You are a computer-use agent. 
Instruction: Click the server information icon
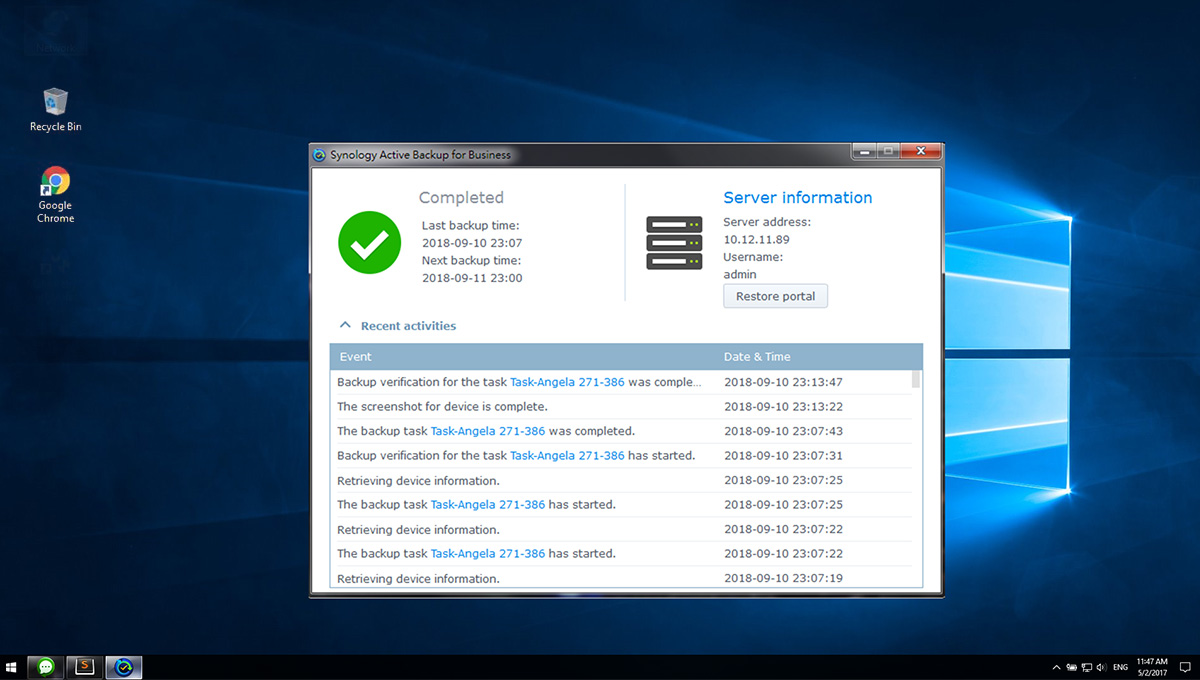pyautogui.click(x=673, y=242)
